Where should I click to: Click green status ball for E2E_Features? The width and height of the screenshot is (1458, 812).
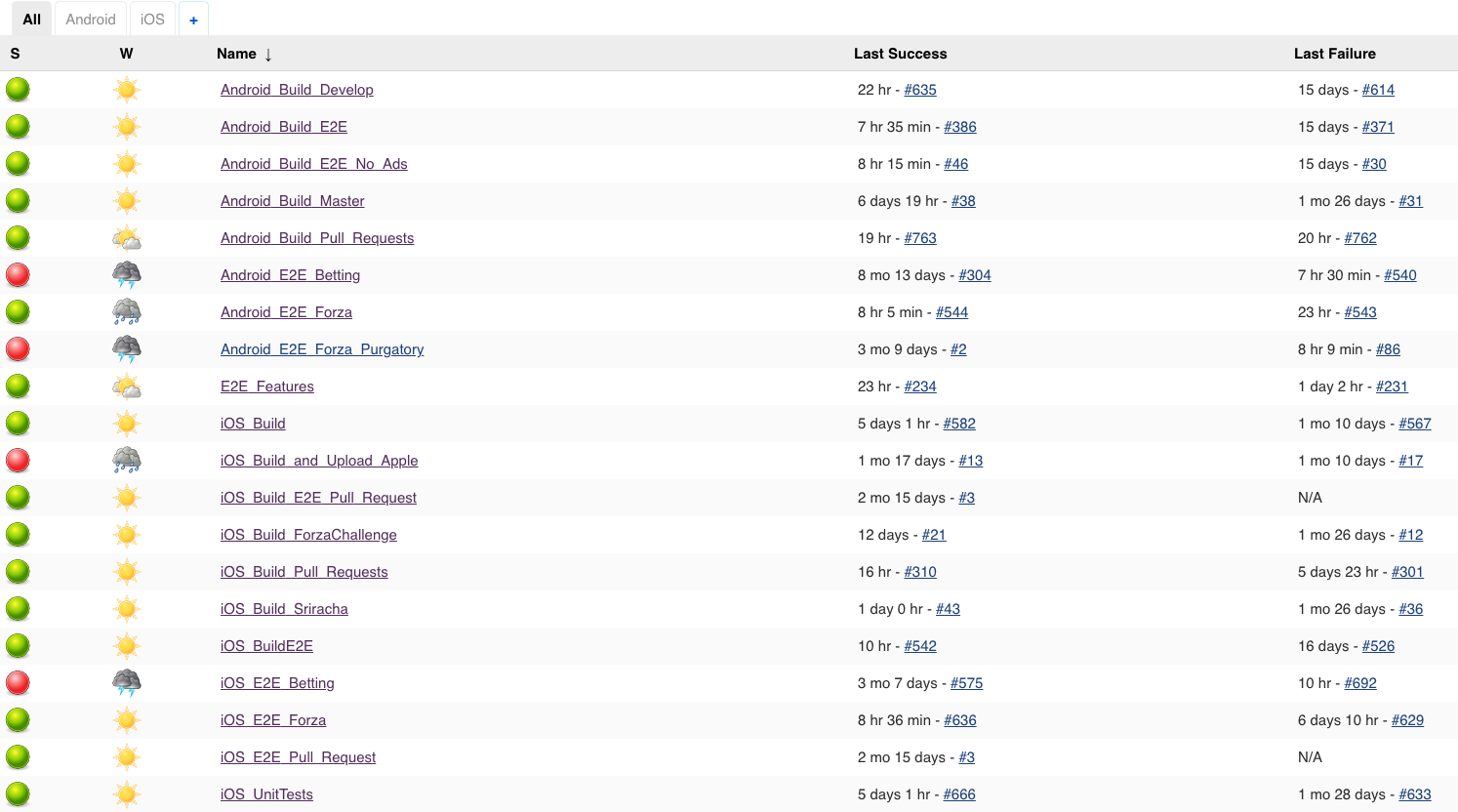click(18, 386)
